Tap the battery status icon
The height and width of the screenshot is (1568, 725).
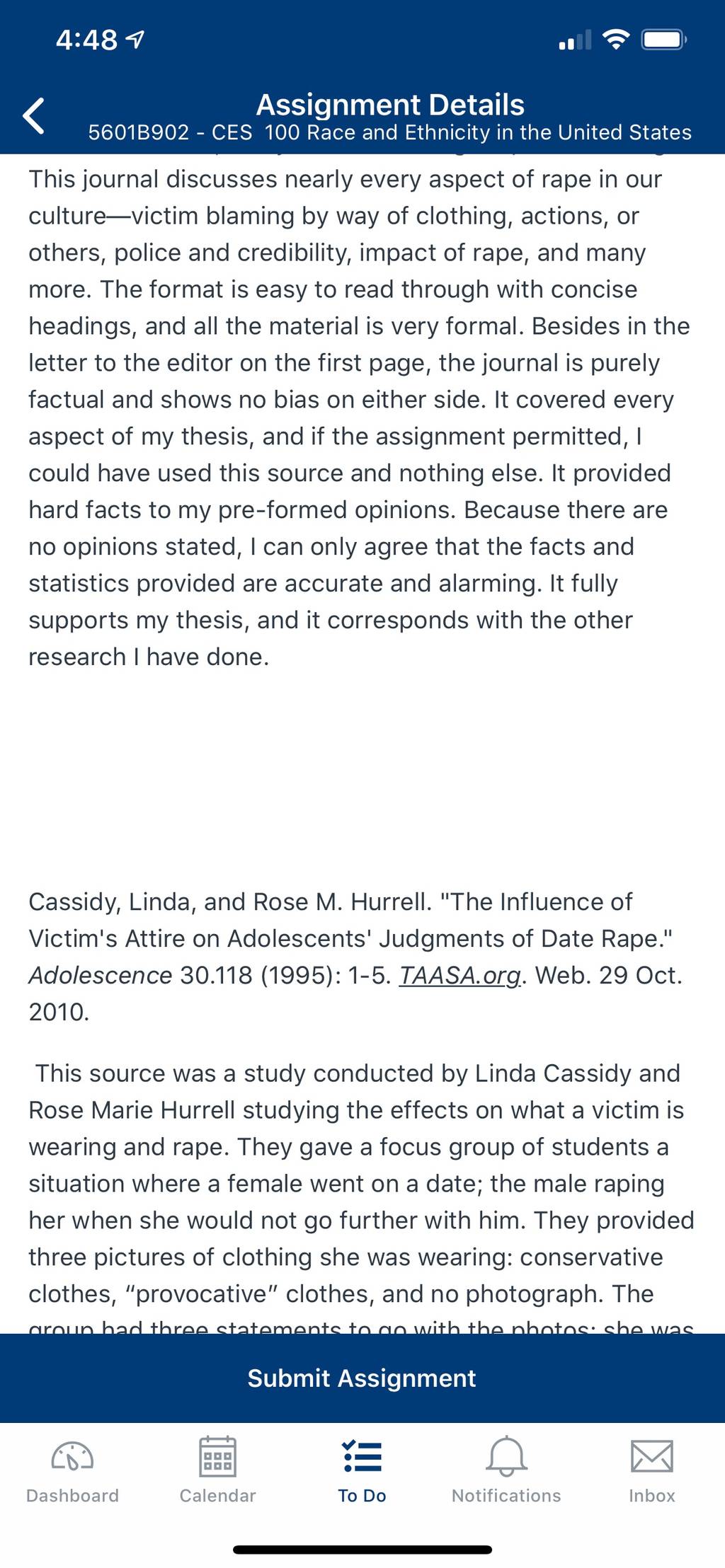663,40
